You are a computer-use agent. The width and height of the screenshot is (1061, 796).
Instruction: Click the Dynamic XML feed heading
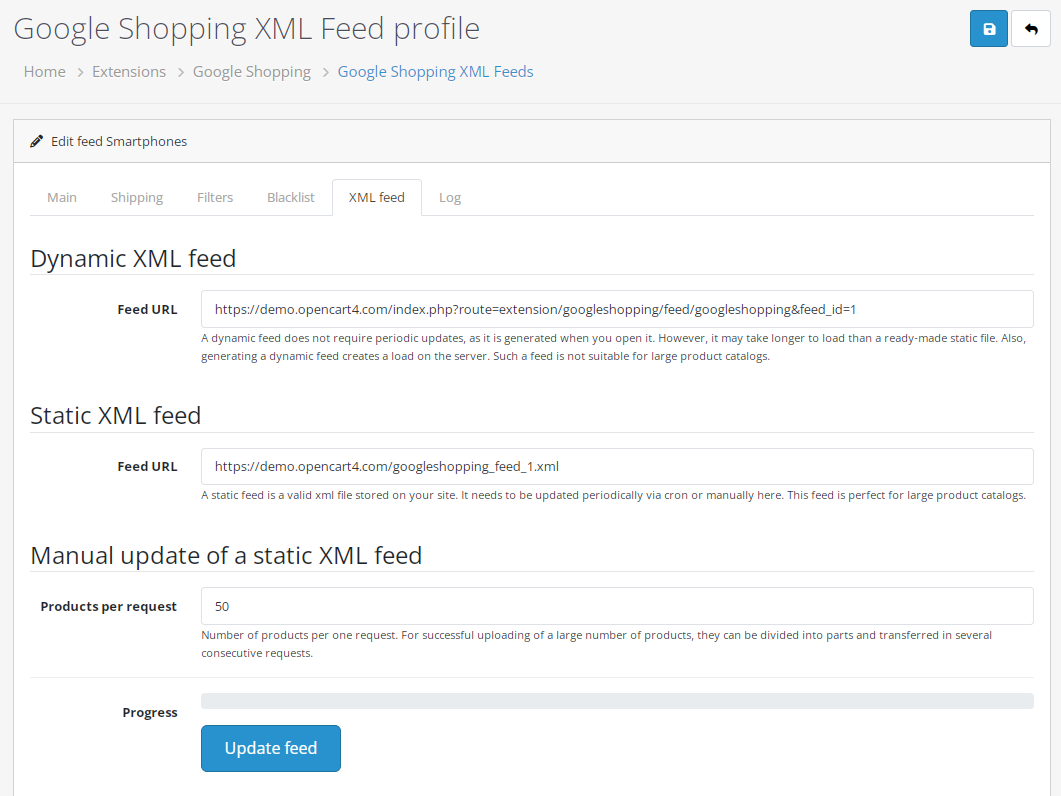pos(133,259)
